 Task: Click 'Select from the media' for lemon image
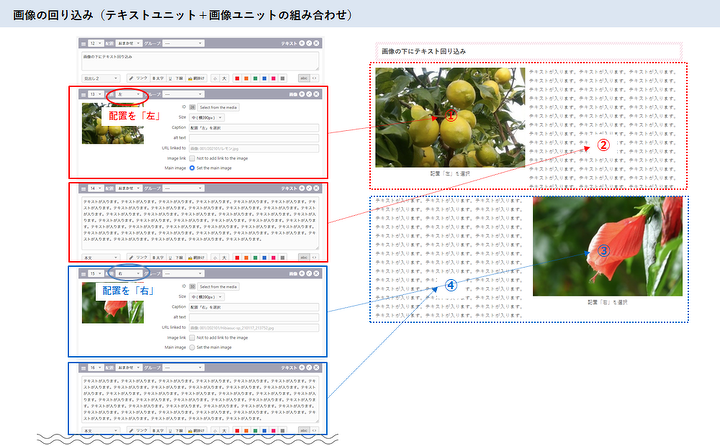(x=218, y=106)
